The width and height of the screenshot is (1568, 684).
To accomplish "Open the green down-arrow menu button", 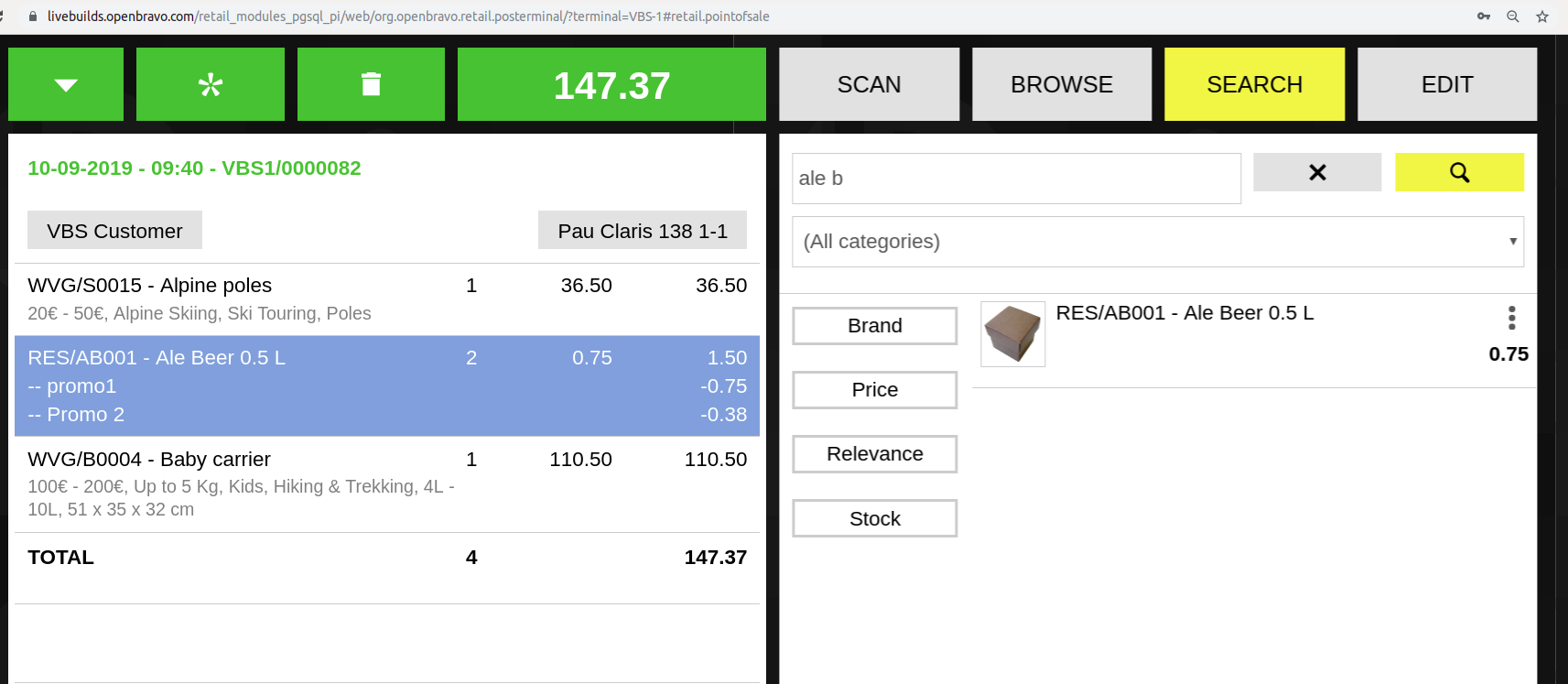I will [x=66, y=84].
